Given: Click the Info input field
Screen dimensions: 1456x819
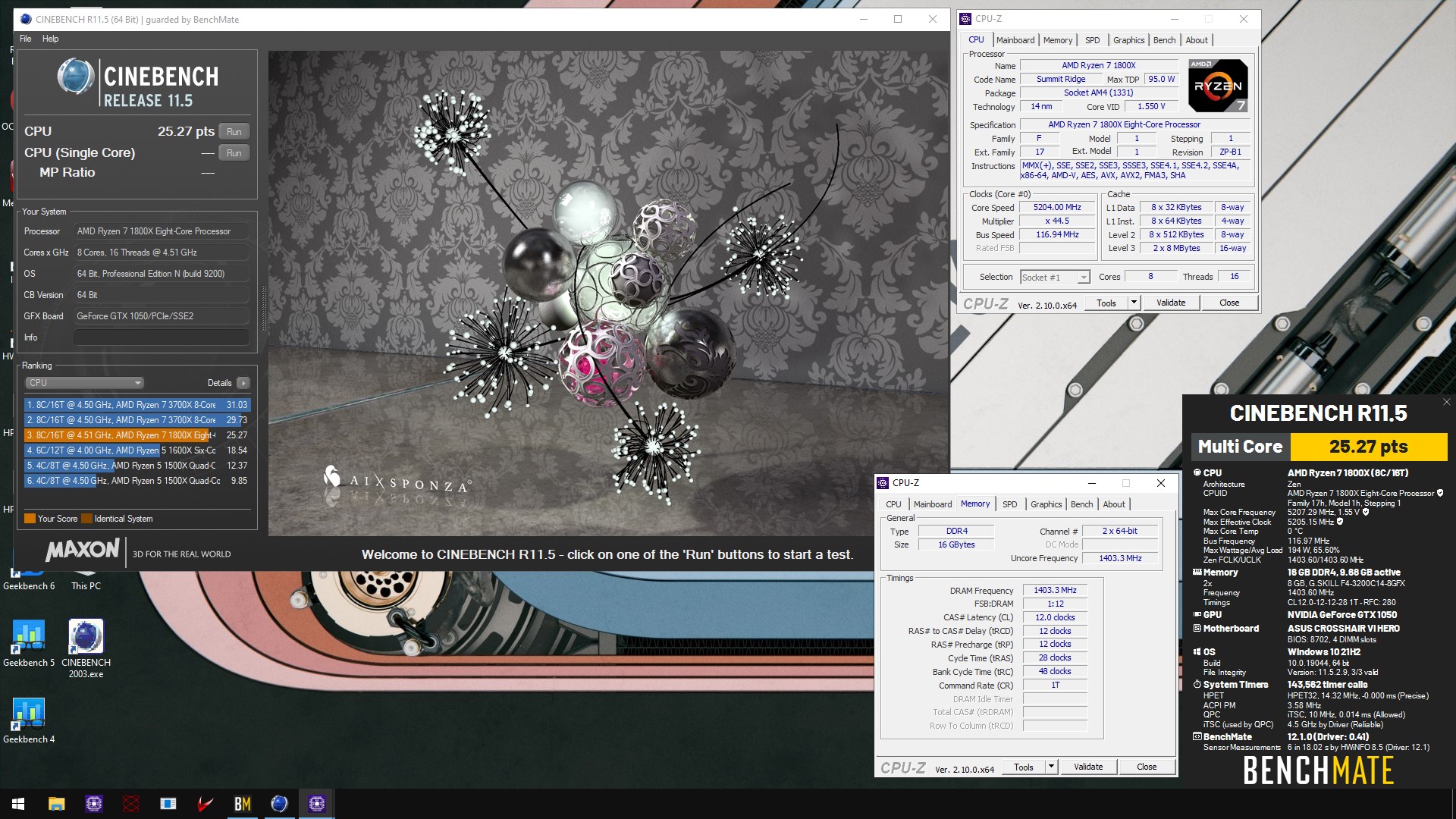Looking at the screenshot, I should 161,337.
